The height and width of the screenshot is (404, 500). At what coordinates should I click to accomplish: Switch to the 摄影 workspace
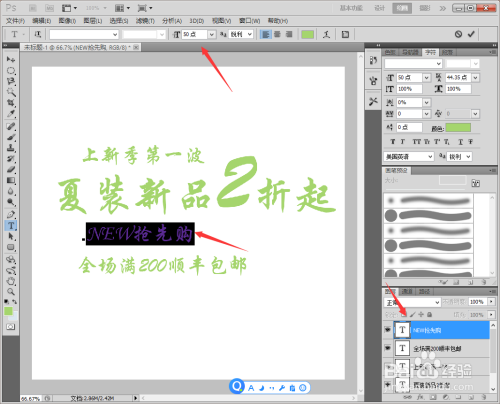[425, 8]
